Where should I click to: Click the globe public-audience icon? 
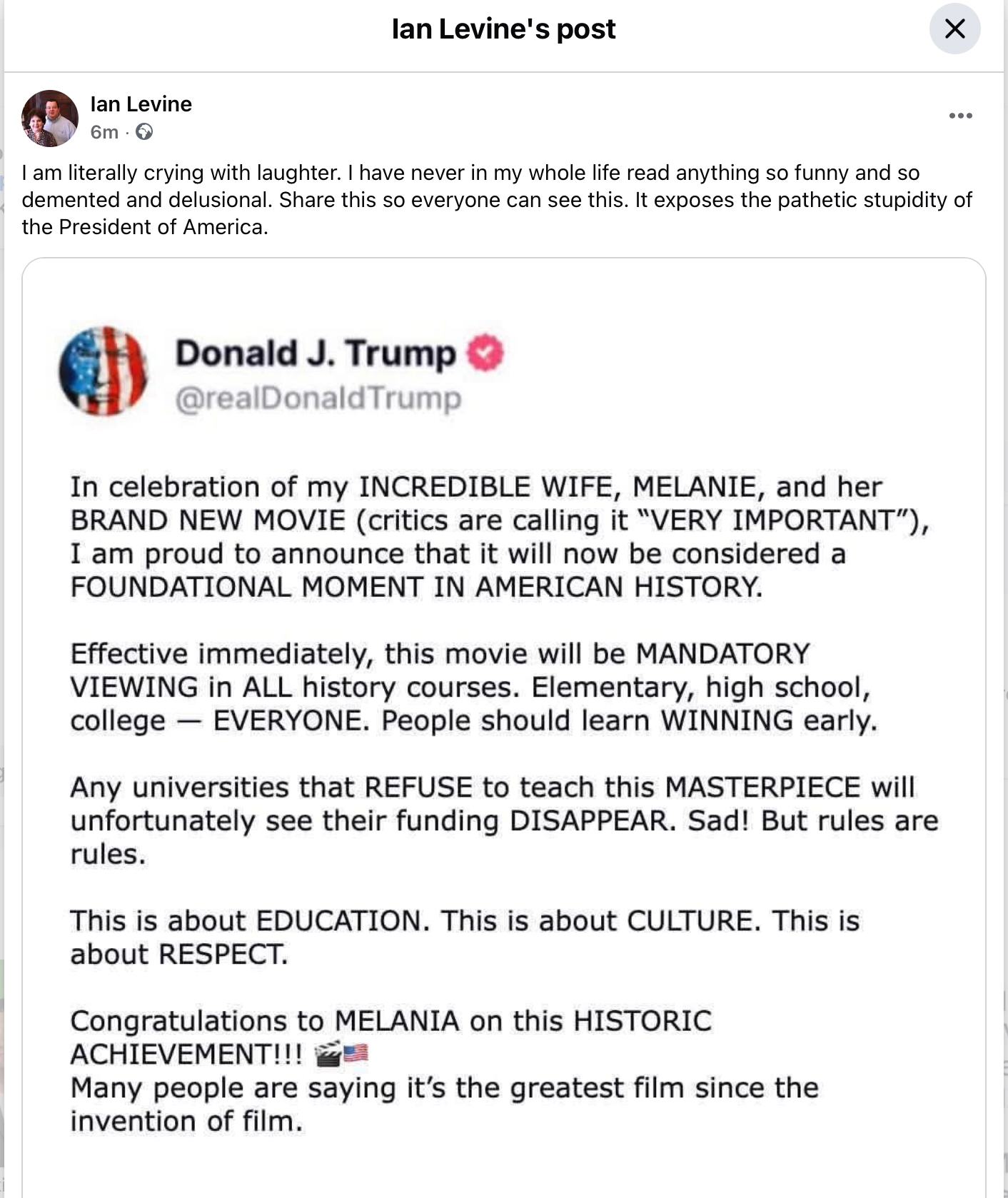point(144,132)
